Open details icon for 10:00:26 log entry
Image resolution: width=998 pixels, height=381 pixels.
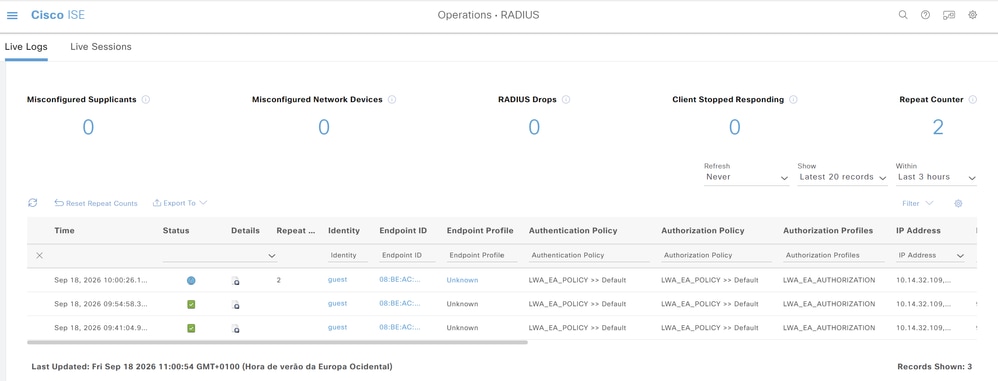235,281
